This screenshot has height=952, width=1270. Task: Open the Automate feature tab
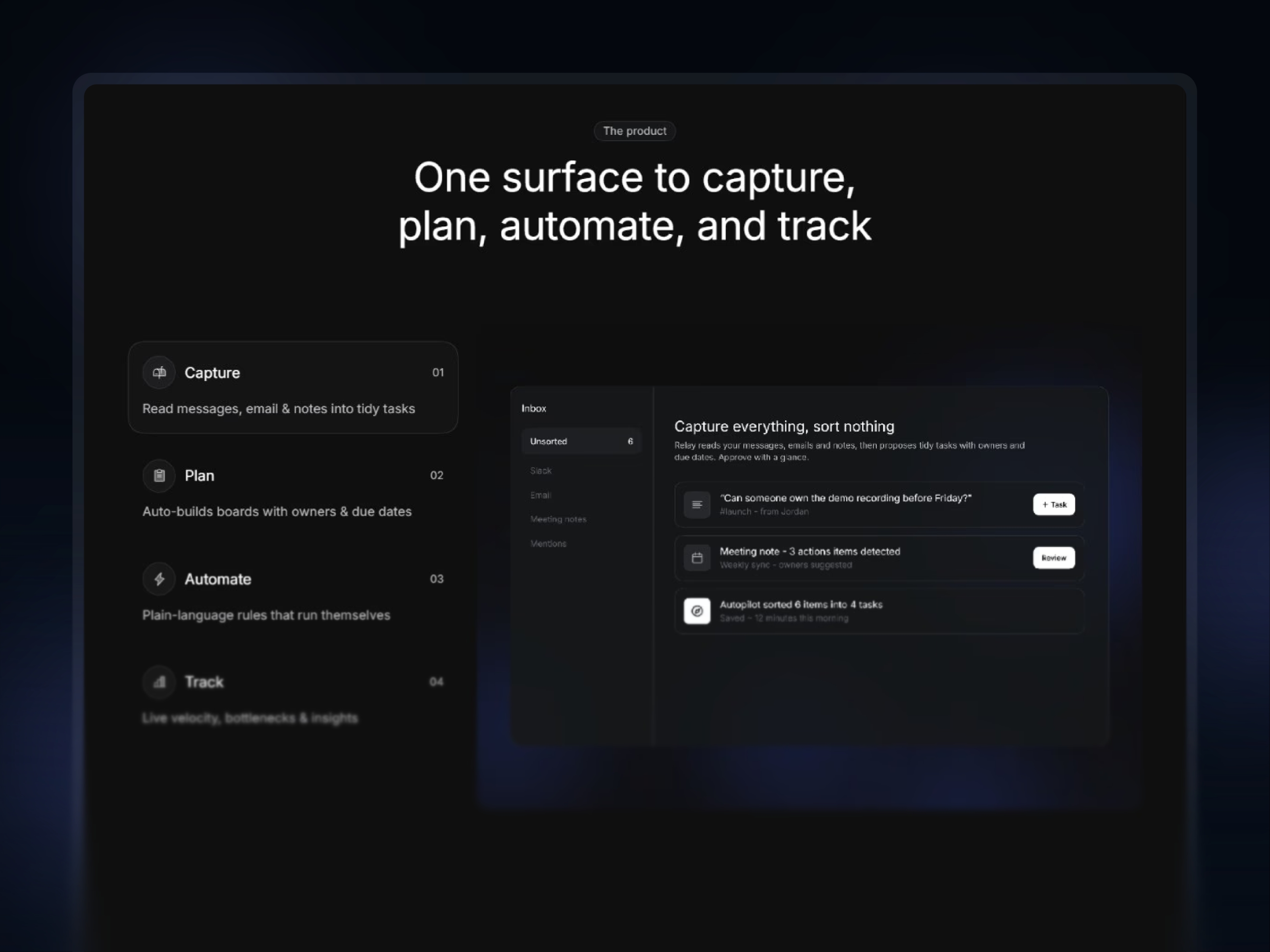pos(293,594)
